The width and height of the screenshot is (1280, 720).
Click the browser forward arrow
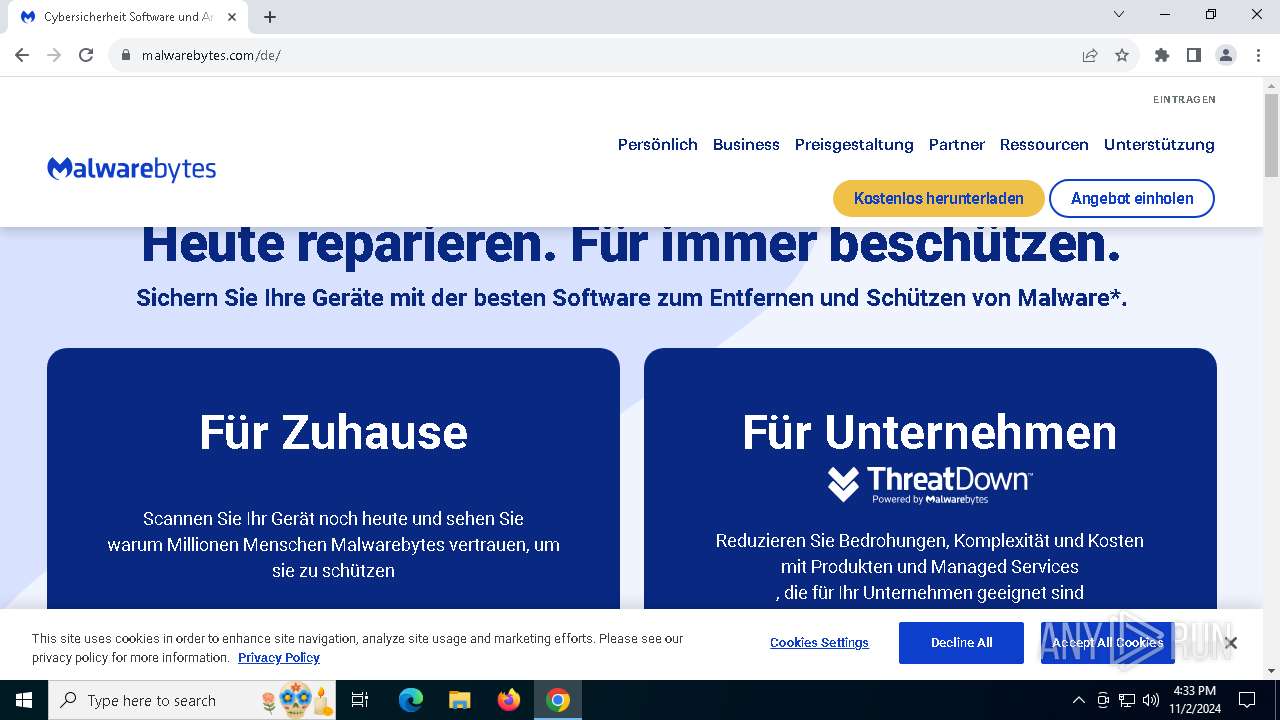click(x=54, y=55)
